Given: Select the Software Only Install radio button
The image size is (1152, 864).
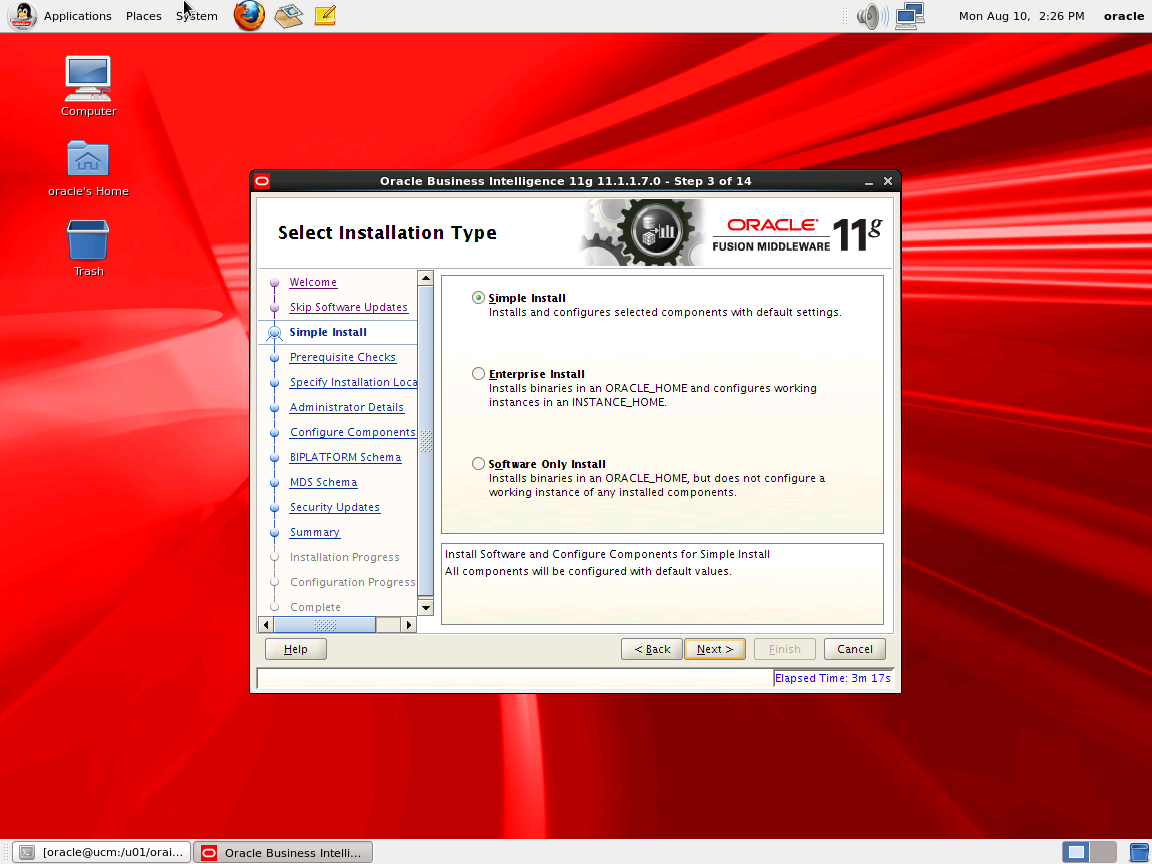Looking at the screenshot, I should (478, 464).
